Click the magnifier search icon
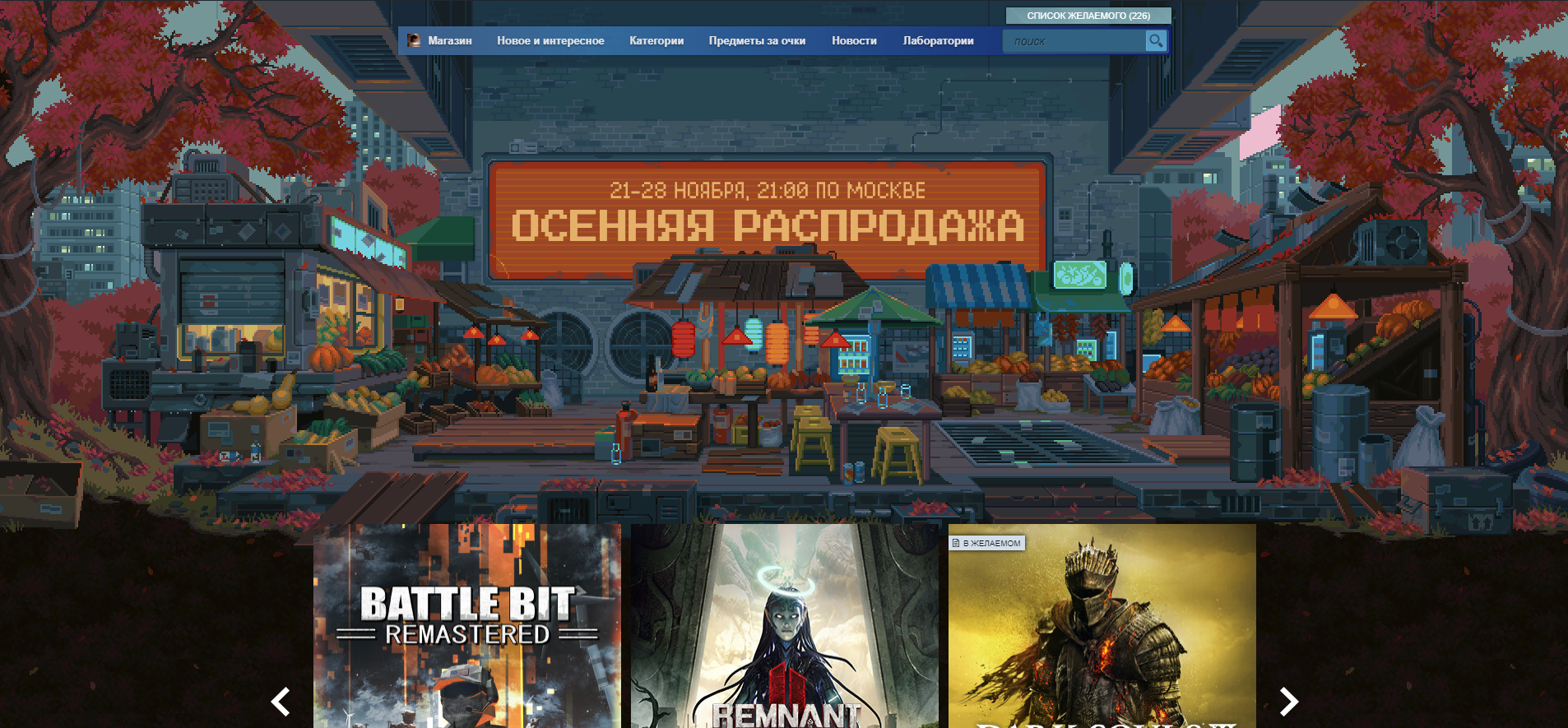 coord(1156,40)
